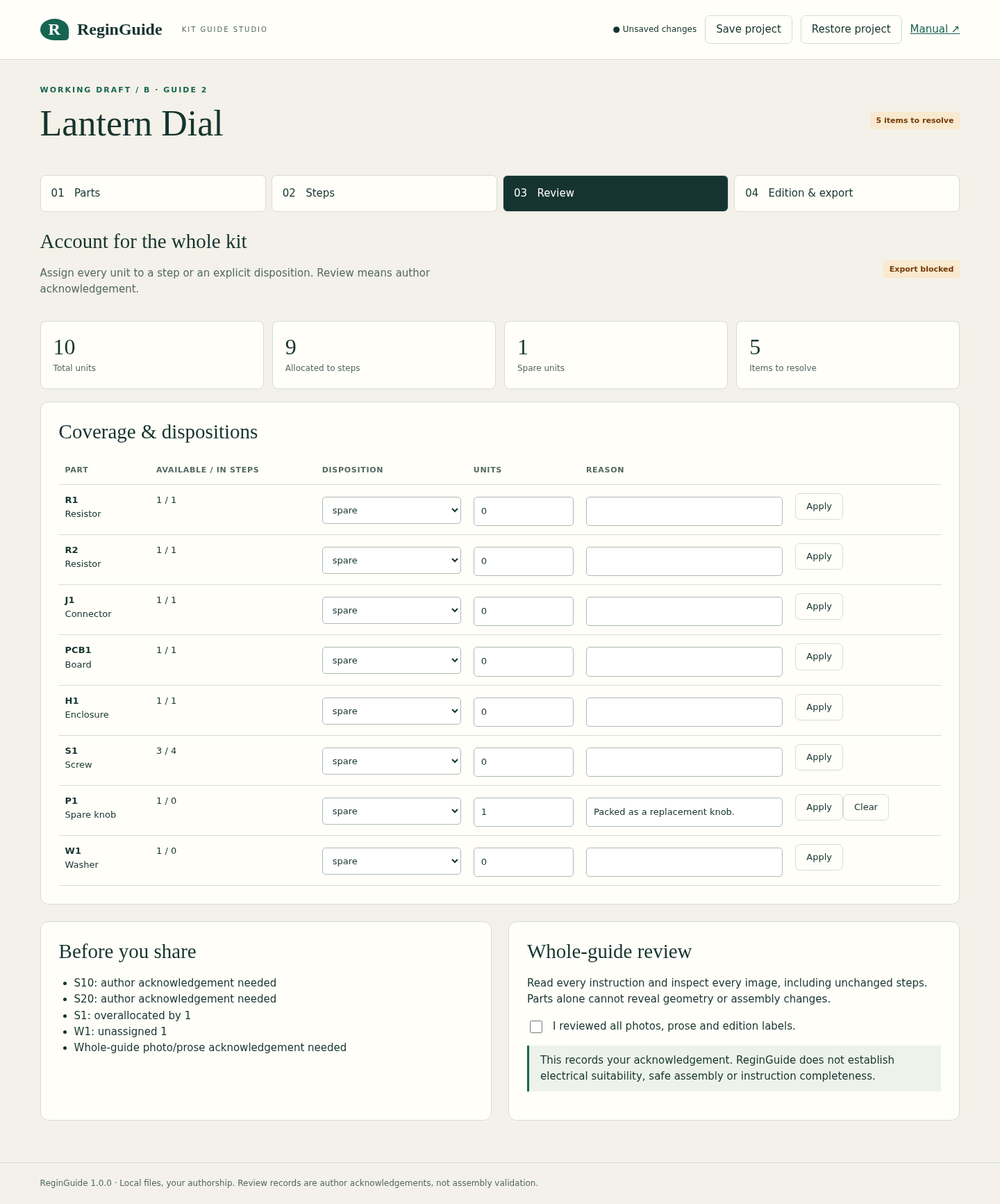Click the ReginGuide R logo icon

pos(54,29)
